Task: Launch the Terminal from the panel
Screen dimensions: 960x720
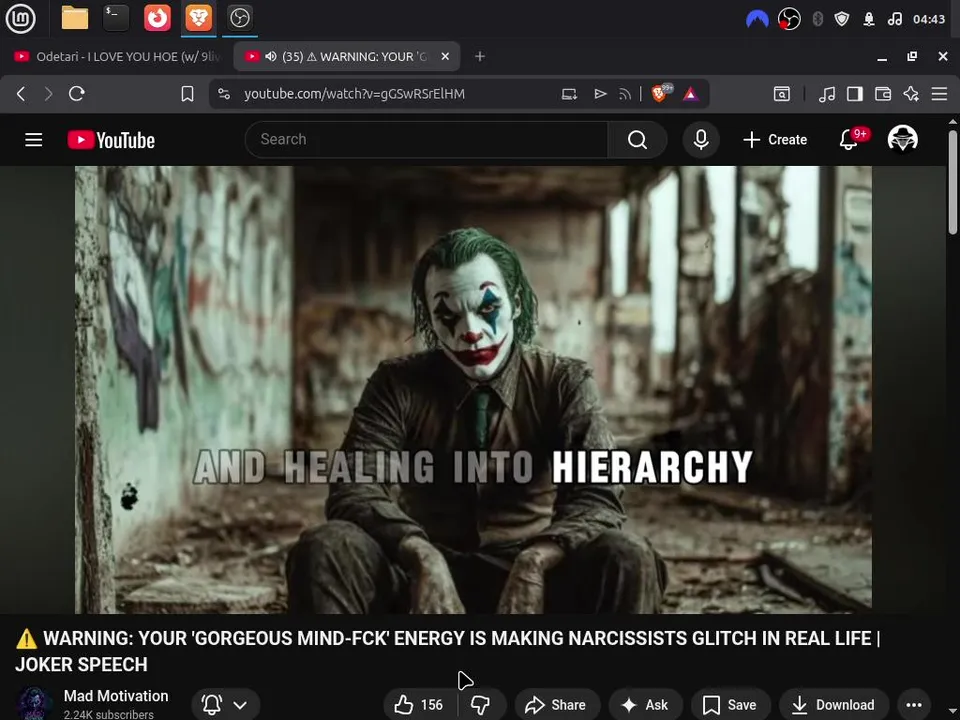Action: 116,18
